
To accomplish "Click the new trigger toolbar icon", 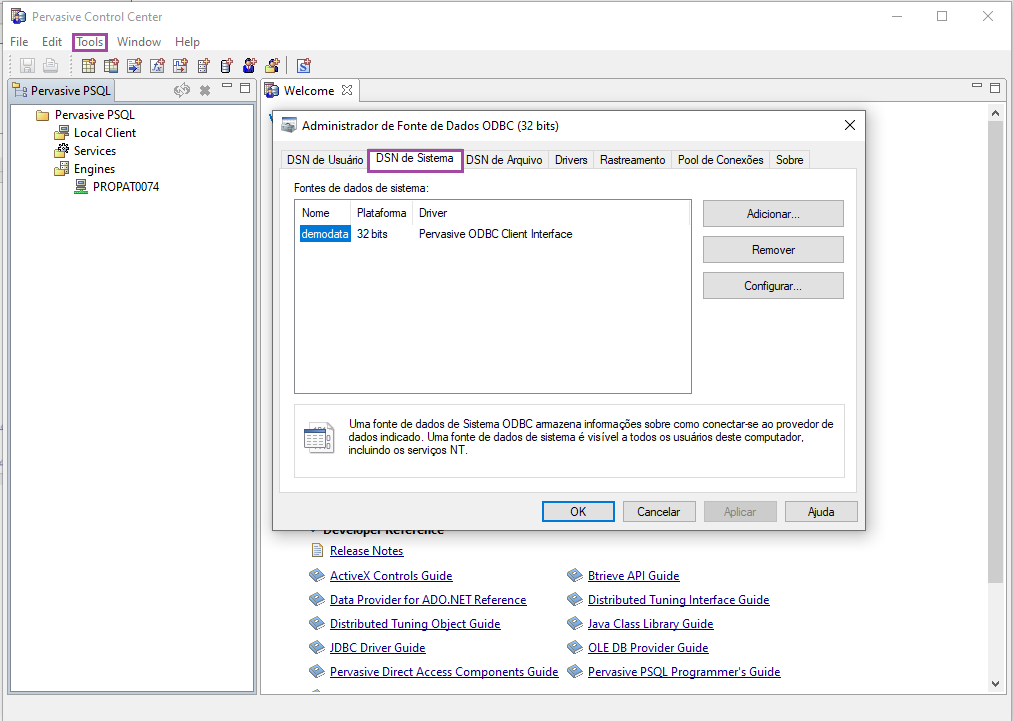I will (x=180, y=65).
